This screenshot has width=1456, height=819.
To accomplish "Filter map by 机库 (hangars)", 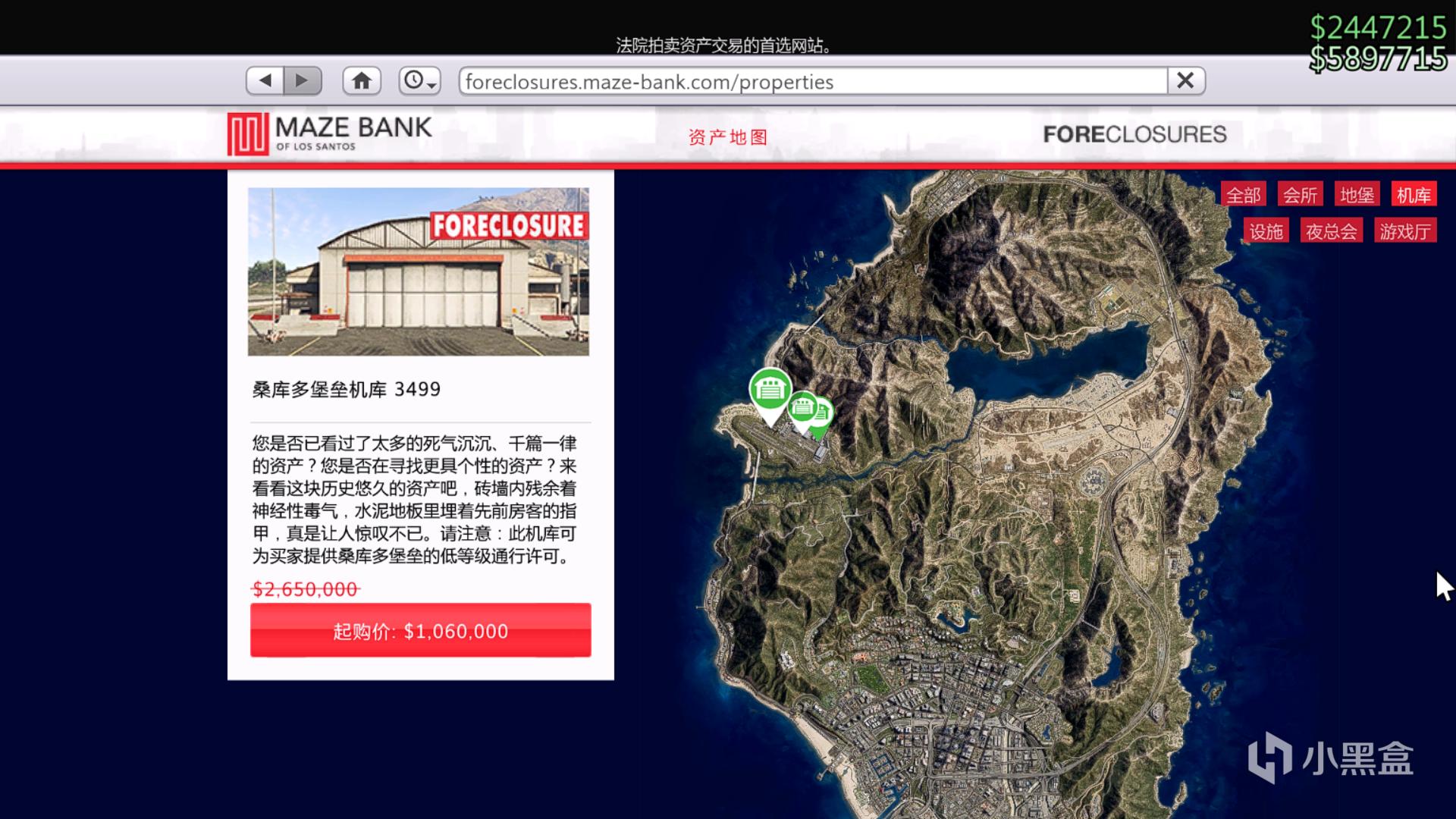I will pyautogui.click(x=1414, y=195).
